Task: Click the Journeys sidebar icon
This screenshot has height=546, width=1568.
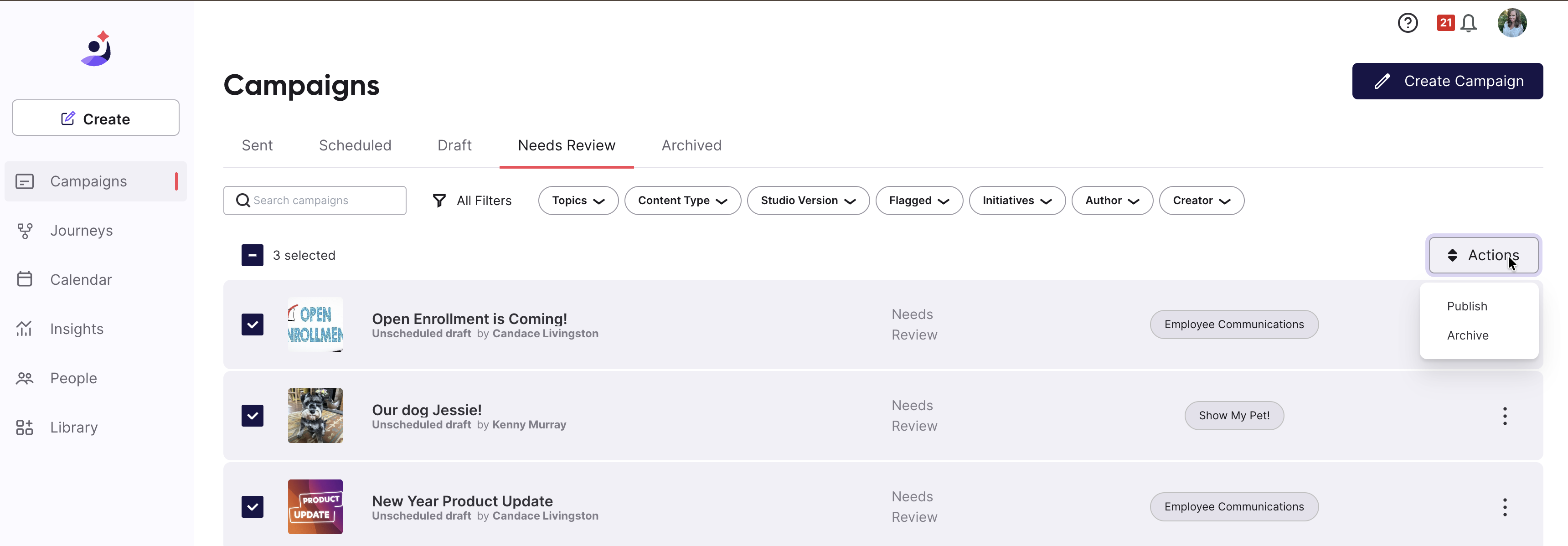Action: click(24, 231)
